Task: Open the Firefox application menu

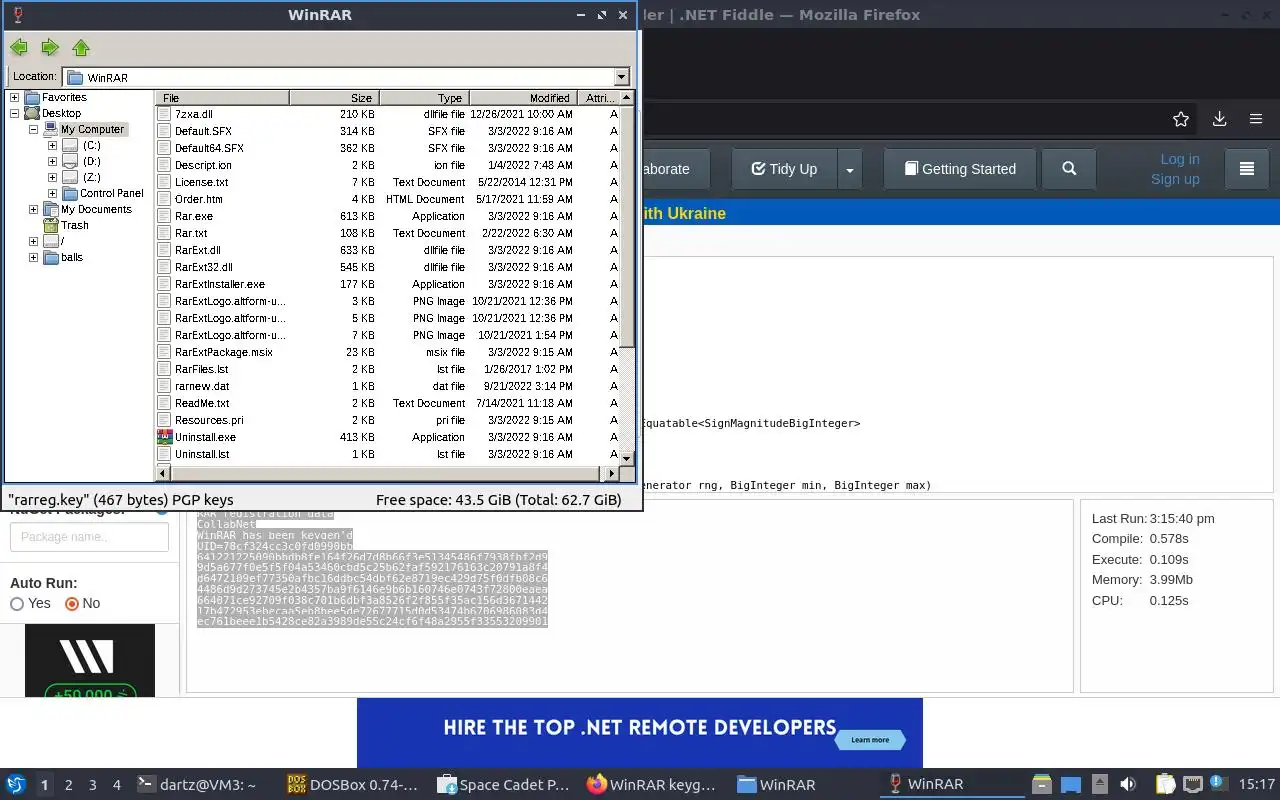Action: [1256, 119]
